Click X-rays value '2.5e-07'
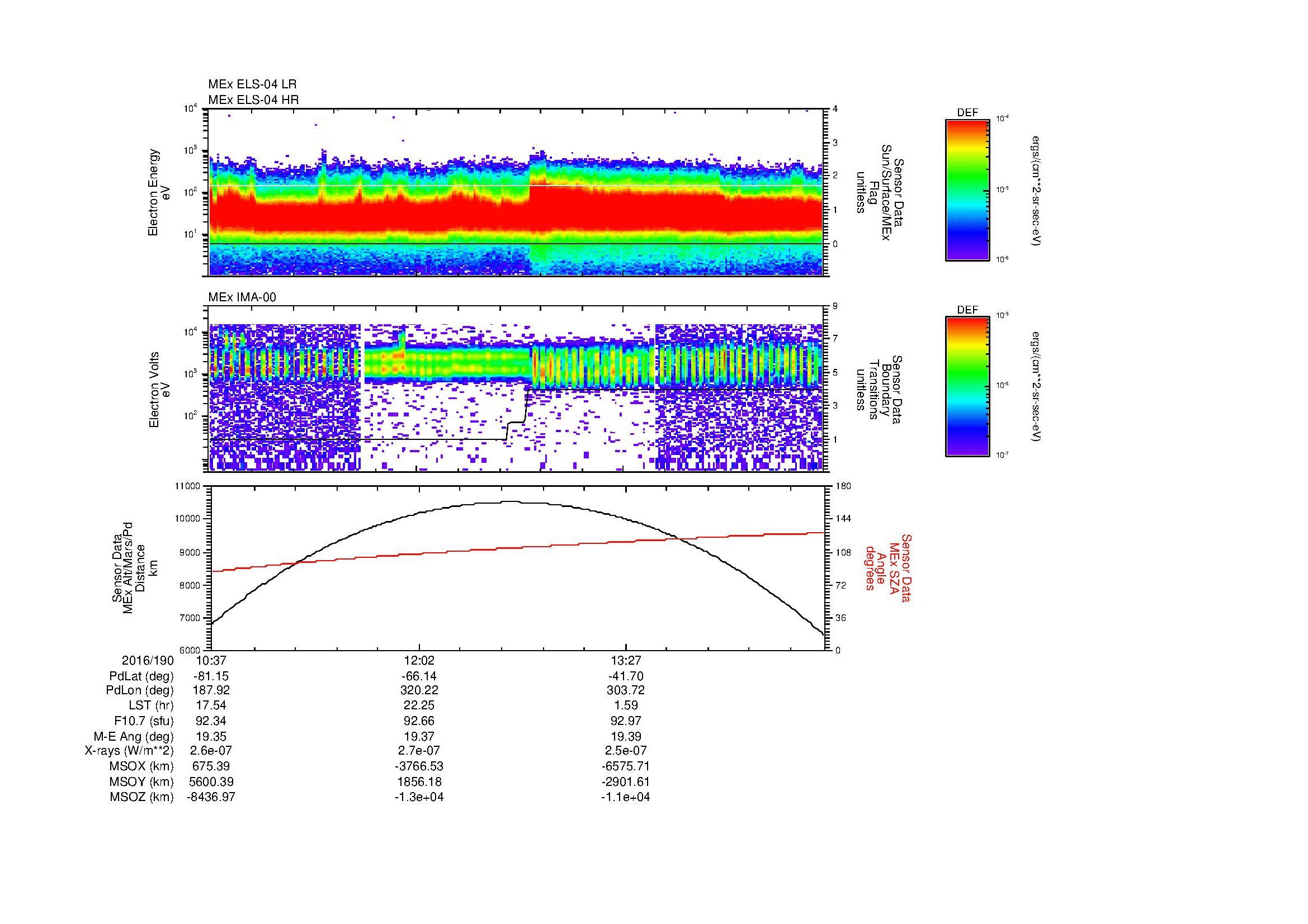This screenshot has height=924, width=1308. pos(626,751)
